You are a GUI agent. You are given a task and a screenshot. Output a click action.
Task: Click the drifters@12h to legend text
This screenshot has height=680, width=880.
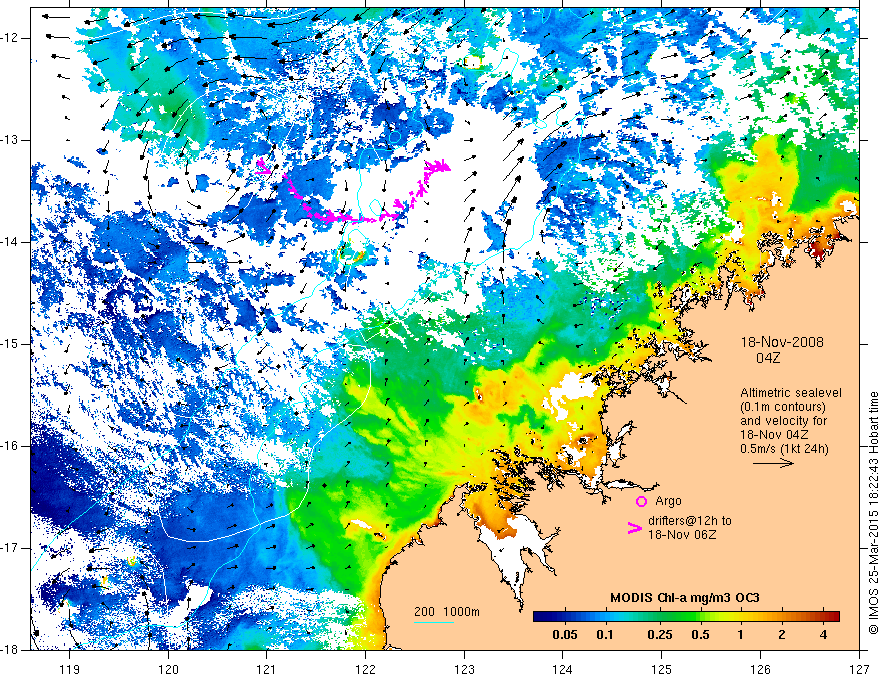click(690, 521)
